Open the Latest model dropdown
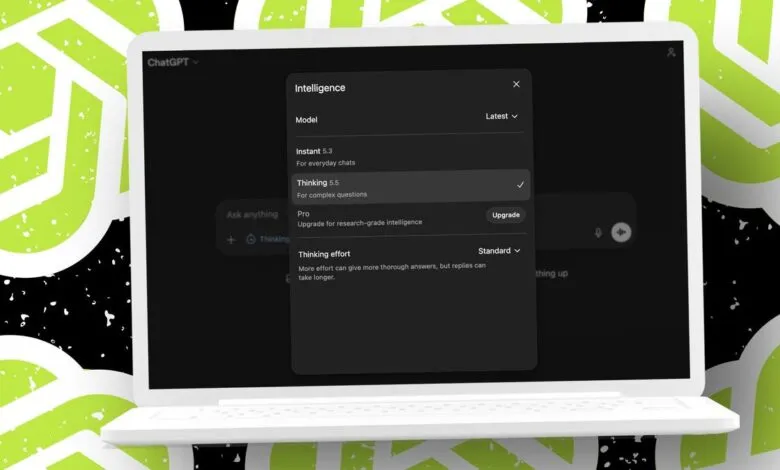Screen dimensions: 780x470 click(501, 116)
